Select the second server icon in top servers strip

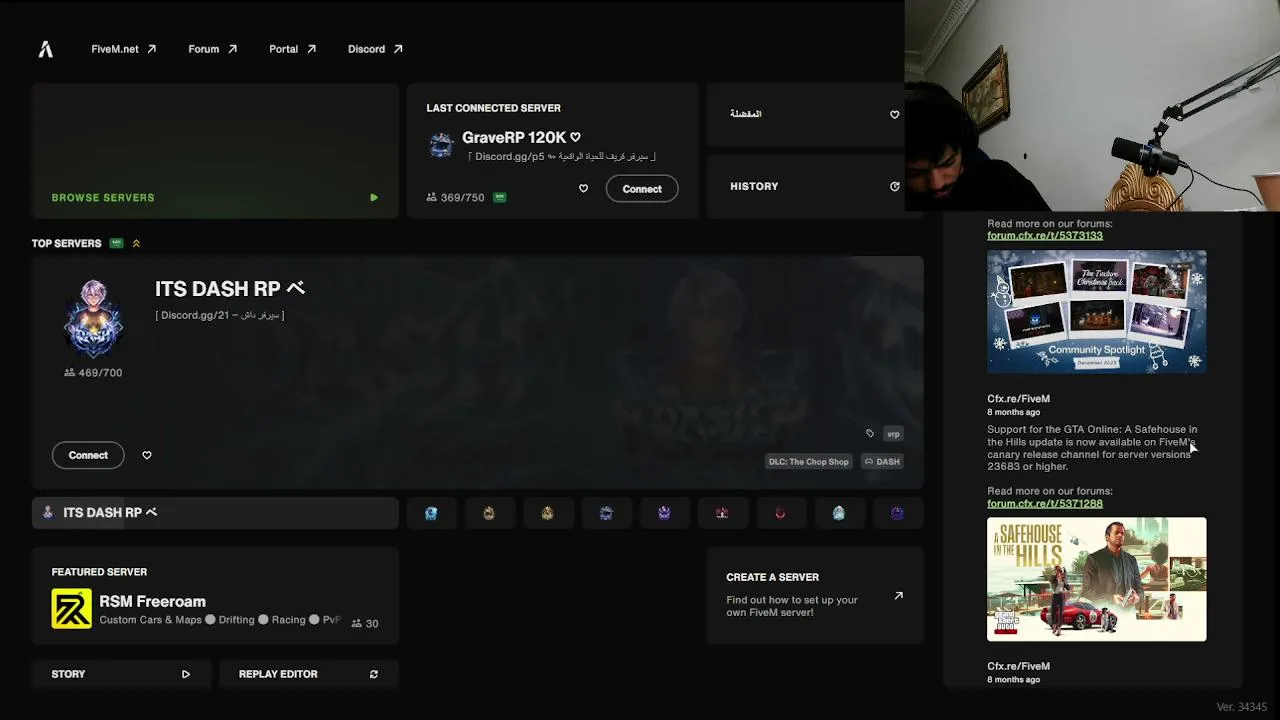(x=489, y=513)
